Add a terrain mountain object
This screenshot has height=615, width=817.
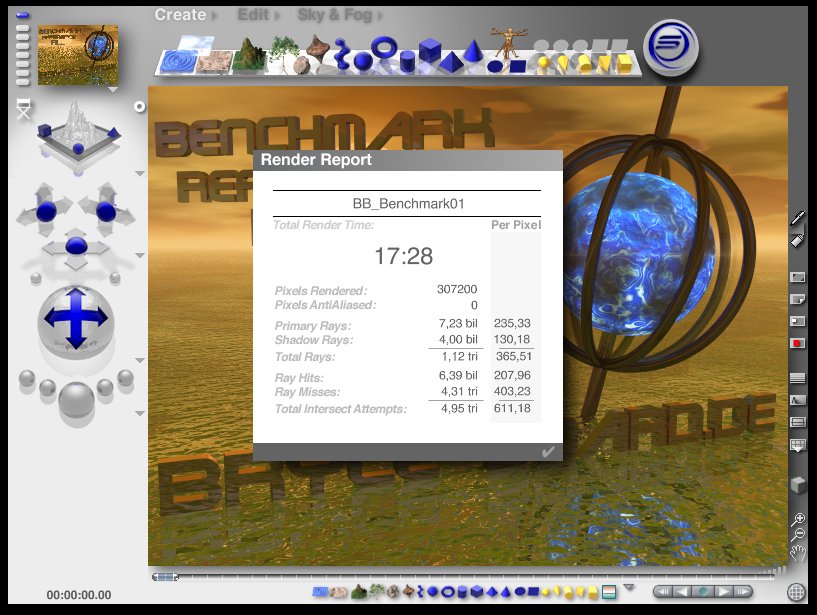click(249, 55)
